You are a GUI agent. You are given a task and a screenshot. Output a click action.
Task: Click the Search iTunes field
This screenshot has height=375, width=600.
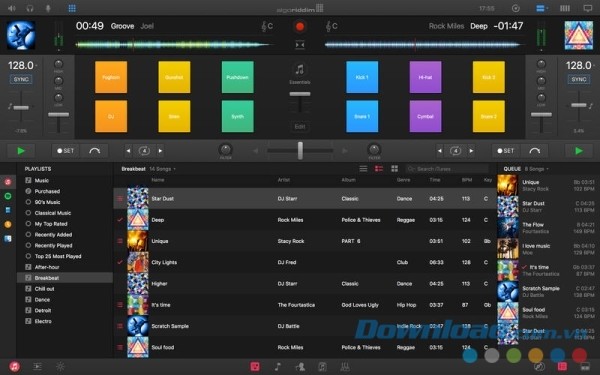click(x=447, y=169)
